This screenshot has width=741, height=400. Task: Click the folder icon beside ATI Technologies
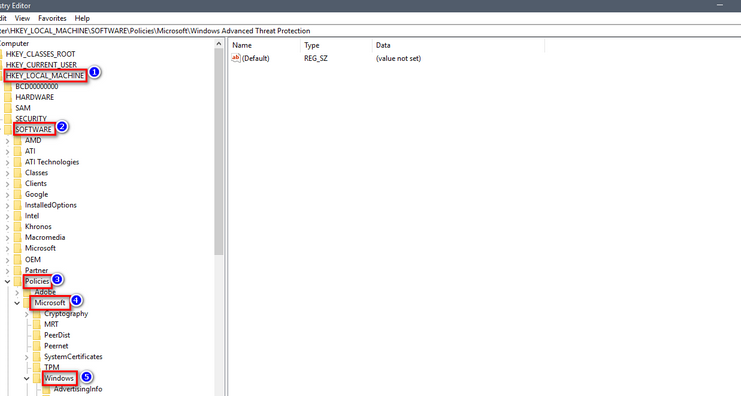click(17, 162)
